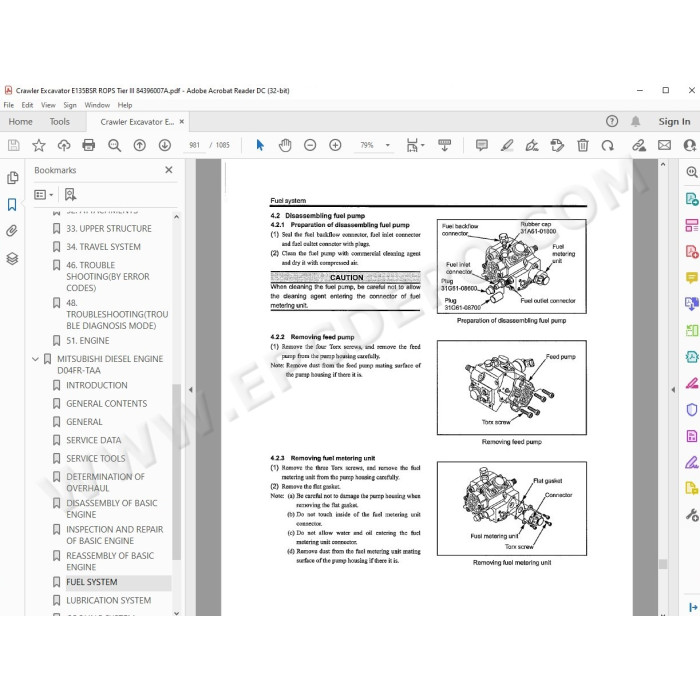The image size is (700, 700).
Task: Go to next page arrow
Action: (165, 145)
